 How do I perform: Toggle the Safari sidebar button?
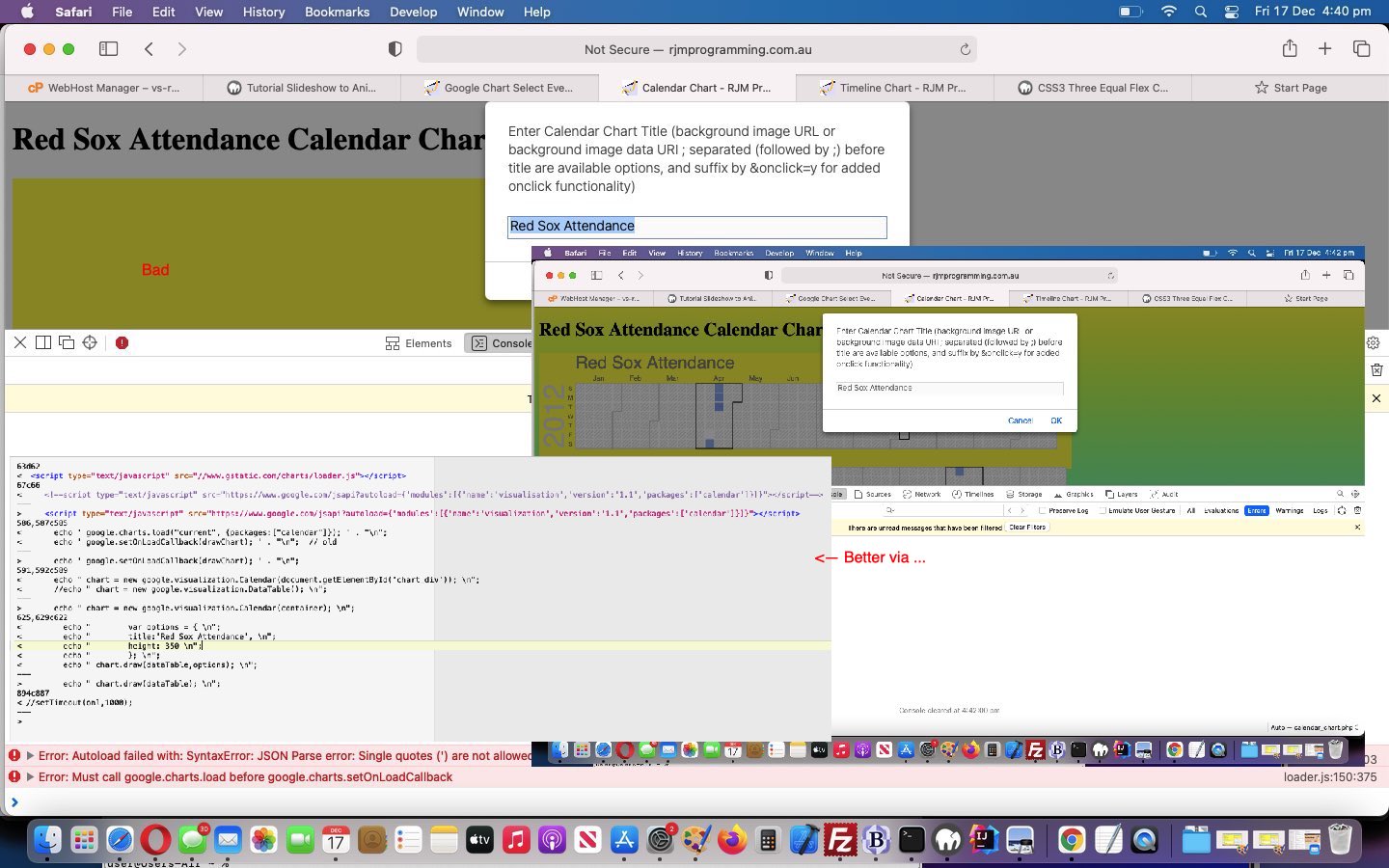pos(109,49)
